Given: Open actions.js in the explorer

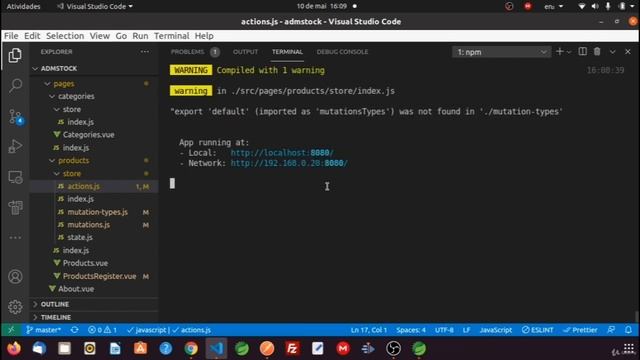Looking at the screenshot, I should 94,186.
